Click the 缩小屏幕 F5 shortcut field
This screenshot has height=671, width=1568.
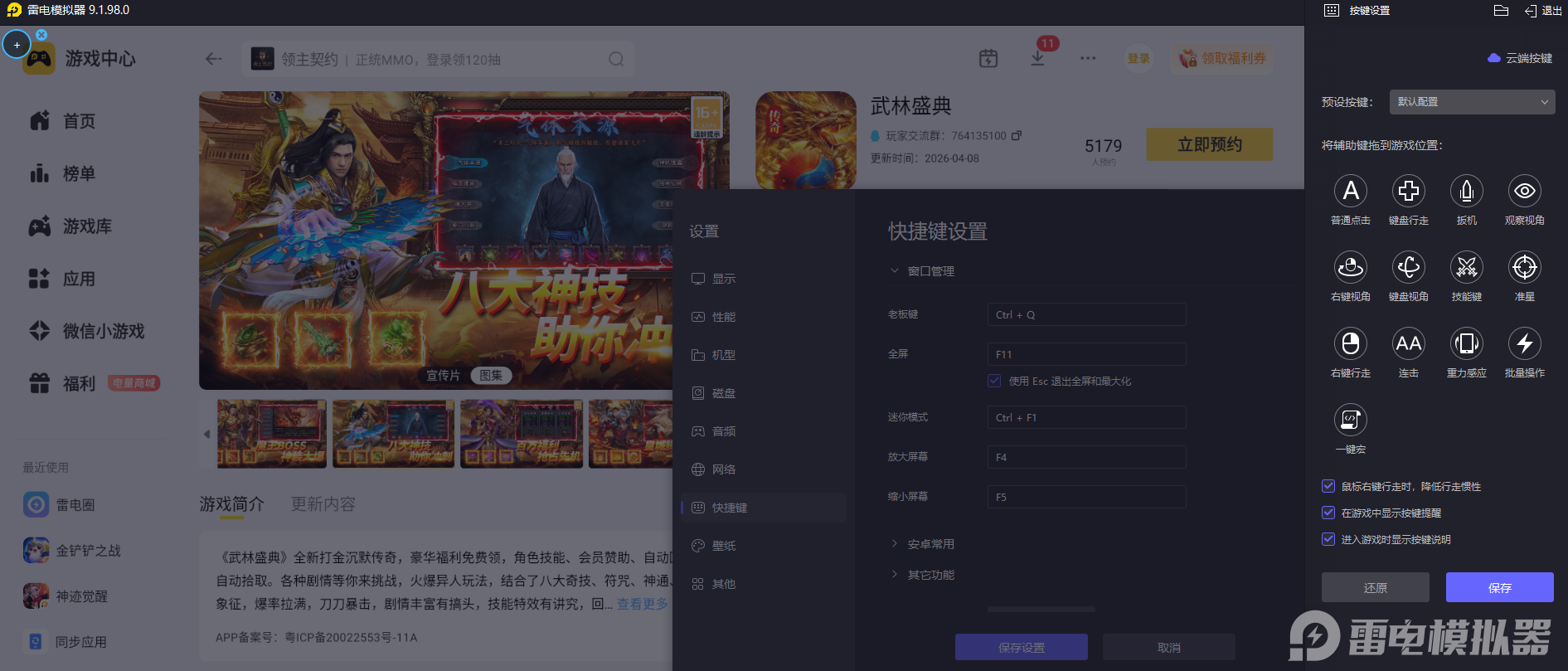point(1086,497)
